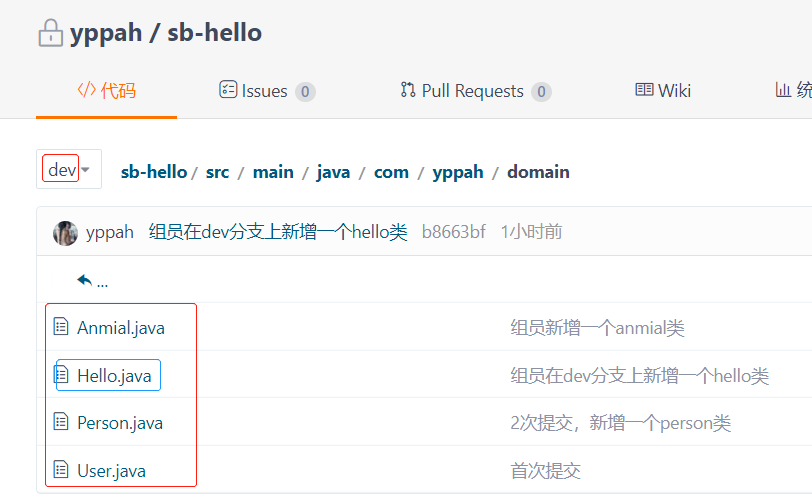Click the lock icon beside repository name

point(50,33)
